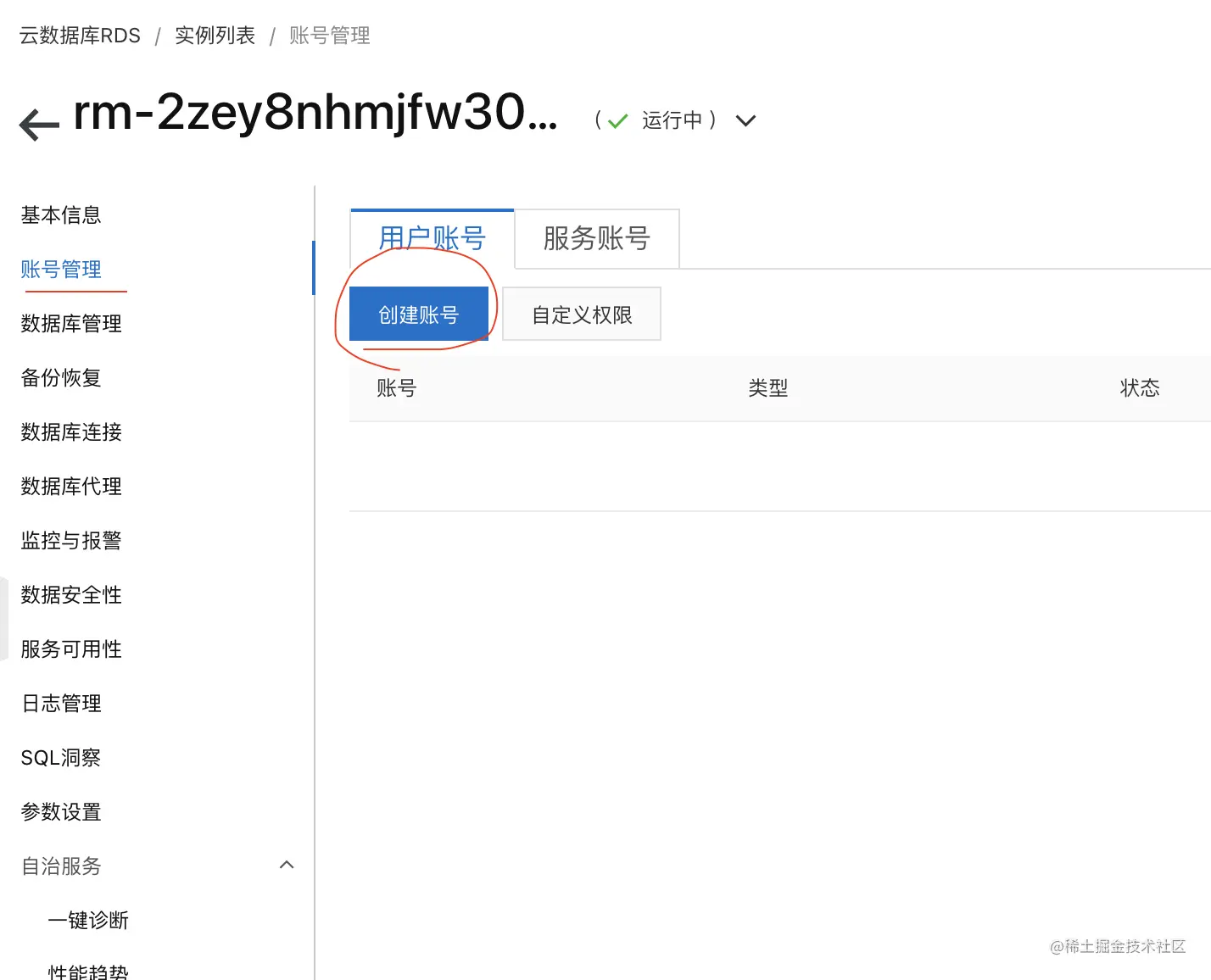The image size is (1211, 980).
Task: Go back using the left arrow icon
Action: (x=39, y=125)
